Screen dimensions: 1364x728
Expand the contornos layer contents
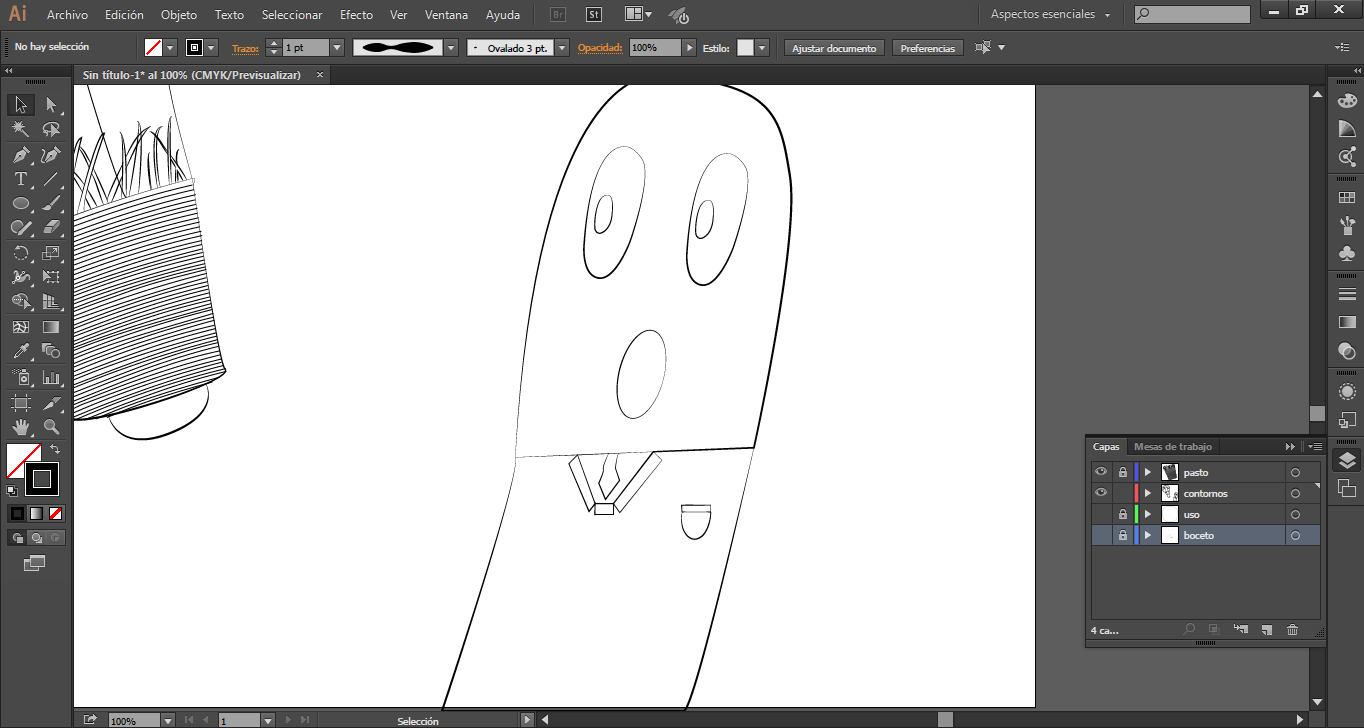point(1148,494)
